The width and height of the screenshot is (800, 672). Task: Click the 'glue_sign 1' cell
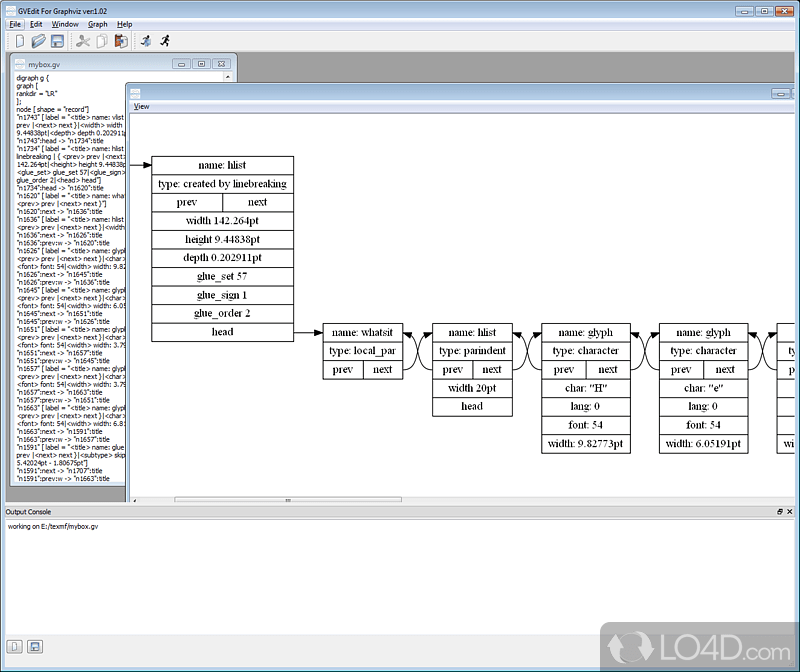click(222, 295)
